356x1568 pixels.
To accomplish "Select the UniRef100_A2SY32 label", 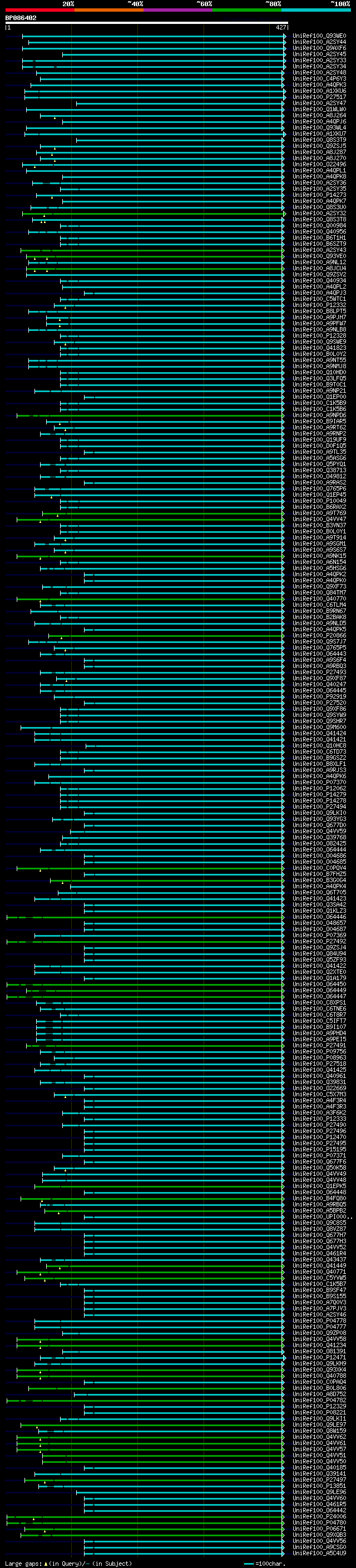I will point(319,214).
